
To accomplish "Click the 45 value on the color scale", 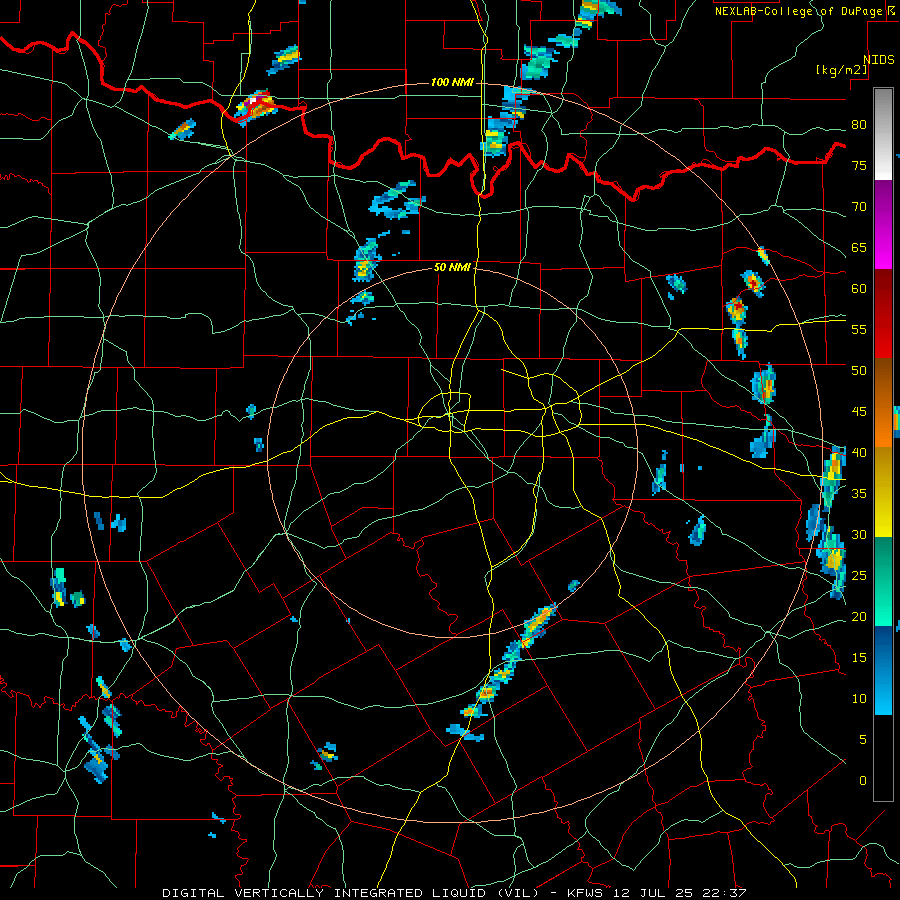I will pyautogui.click(x=859, y=412).
